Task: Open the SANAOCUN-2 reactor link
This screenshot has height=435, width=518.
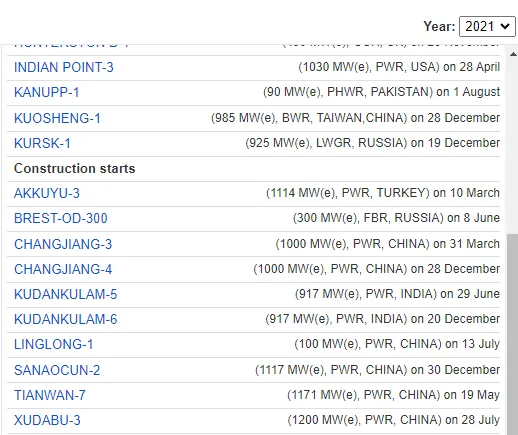Action: (x=57, y=370)
